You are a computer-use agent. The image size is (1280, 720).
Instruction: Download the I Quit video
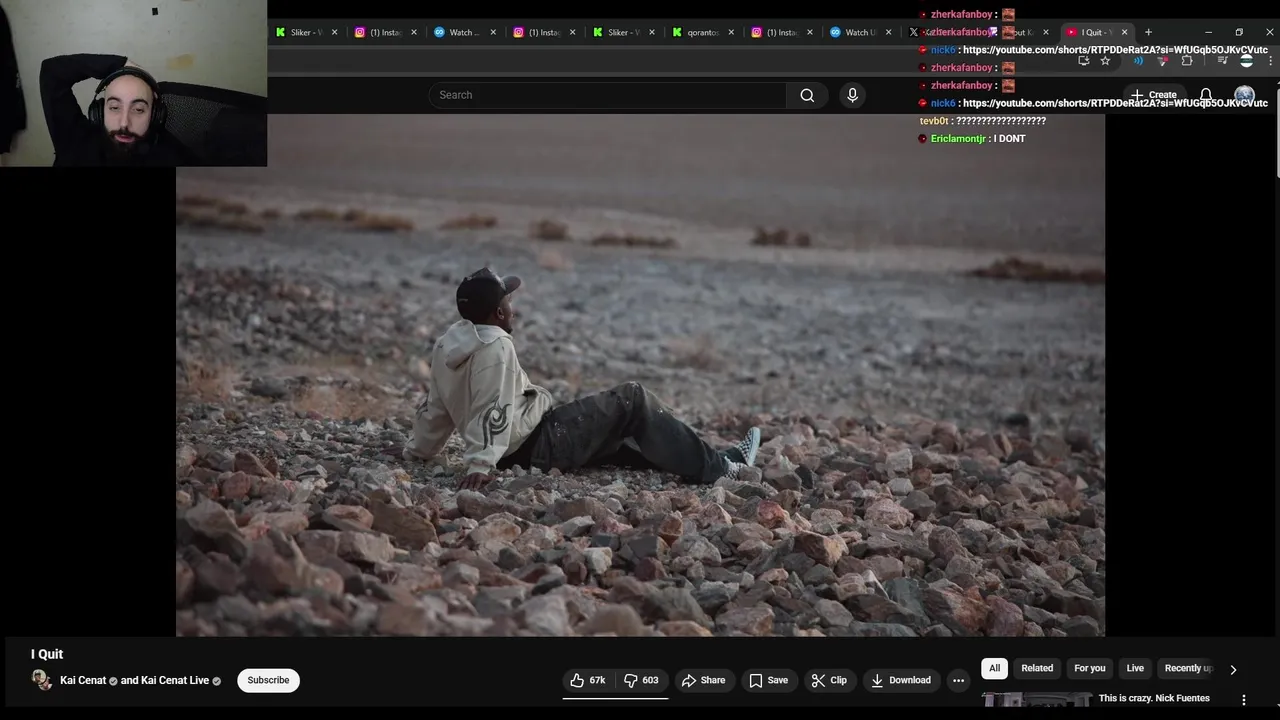click(901, 680)
